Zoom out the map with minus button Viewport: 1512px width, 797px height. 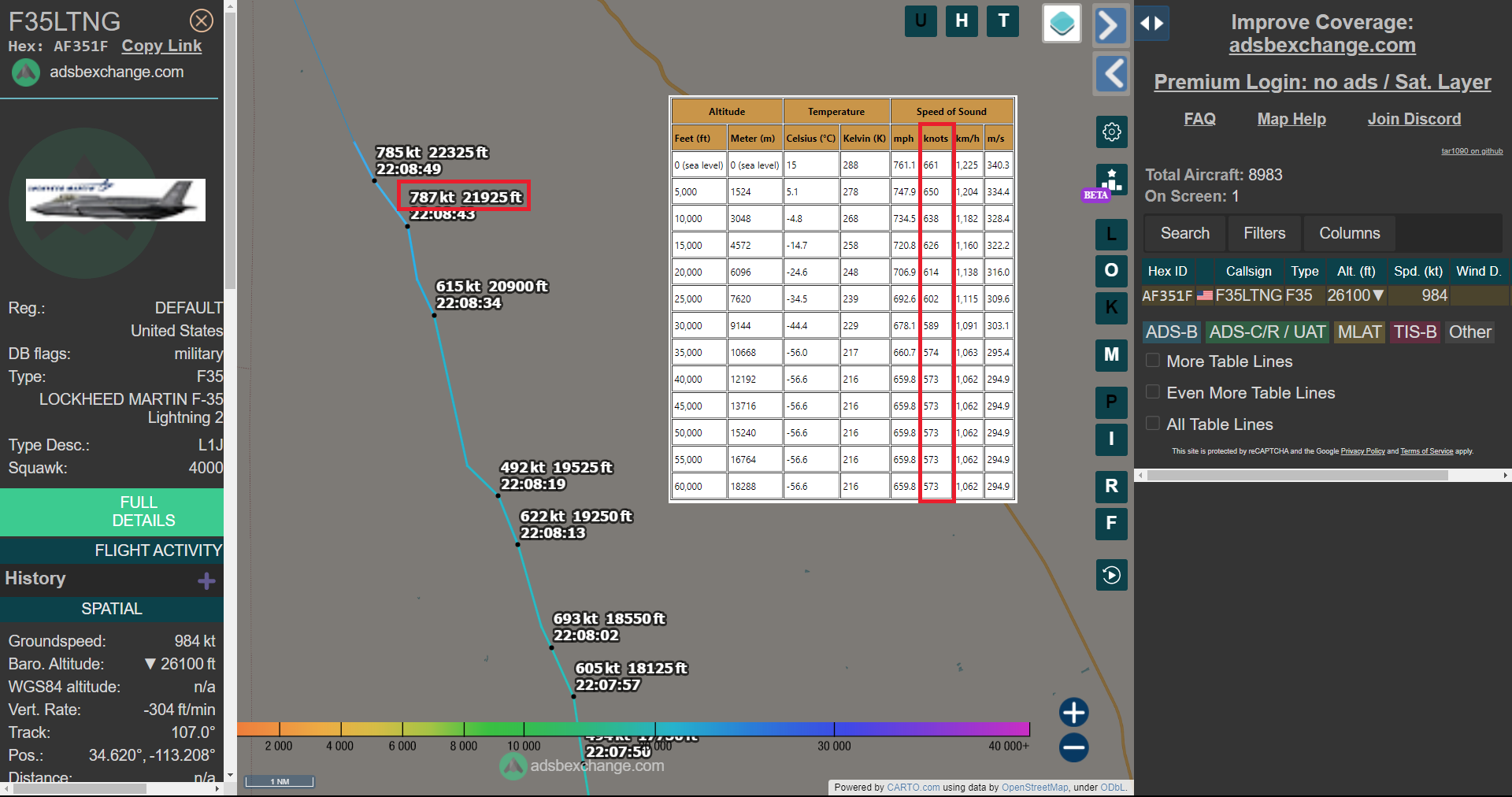[1073, 747]
